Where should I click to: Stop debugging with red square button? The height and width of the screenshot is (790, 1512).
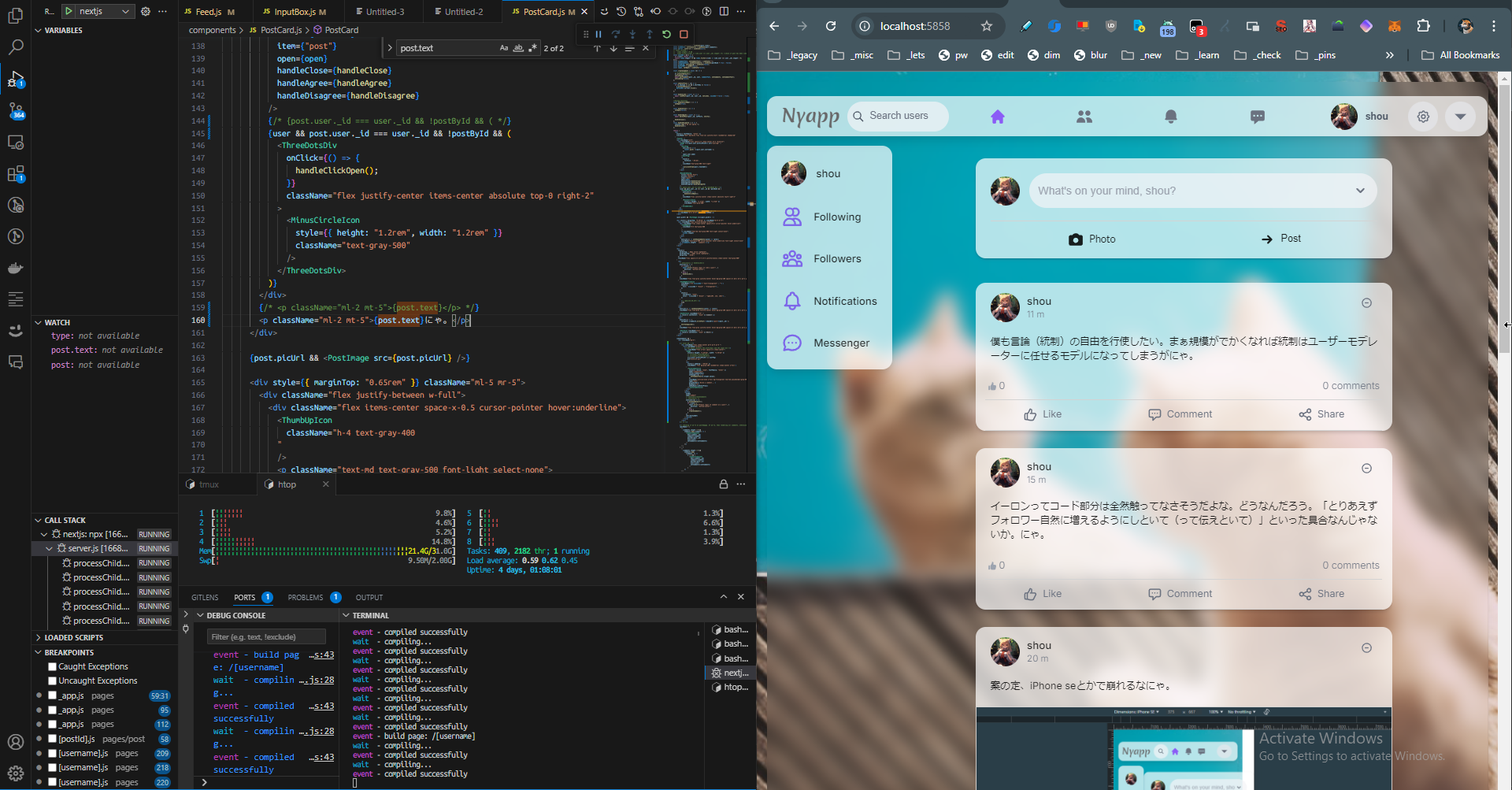click(x=684, y=34)
